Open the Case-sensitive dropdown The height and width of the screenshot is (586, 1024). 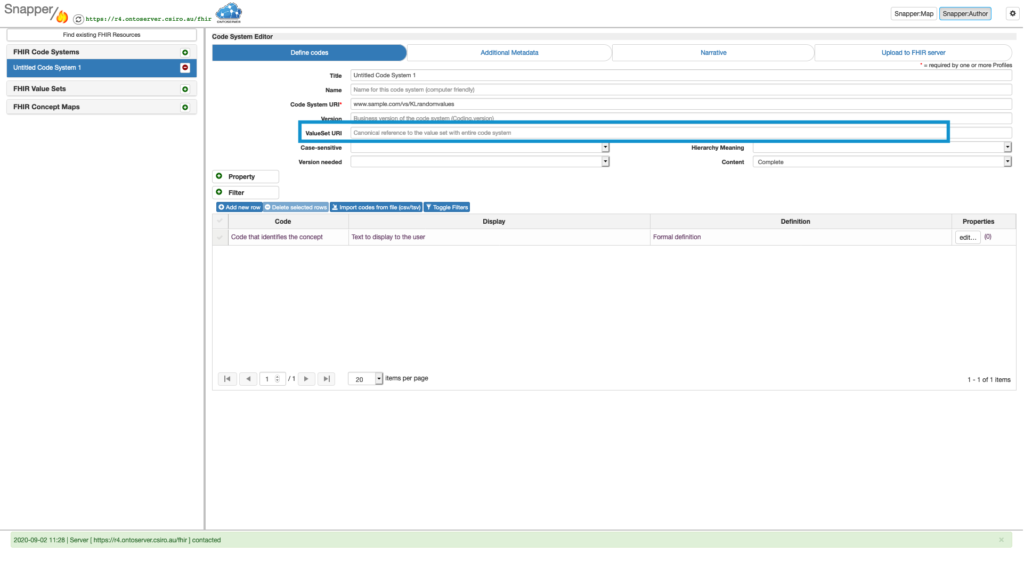605,147
